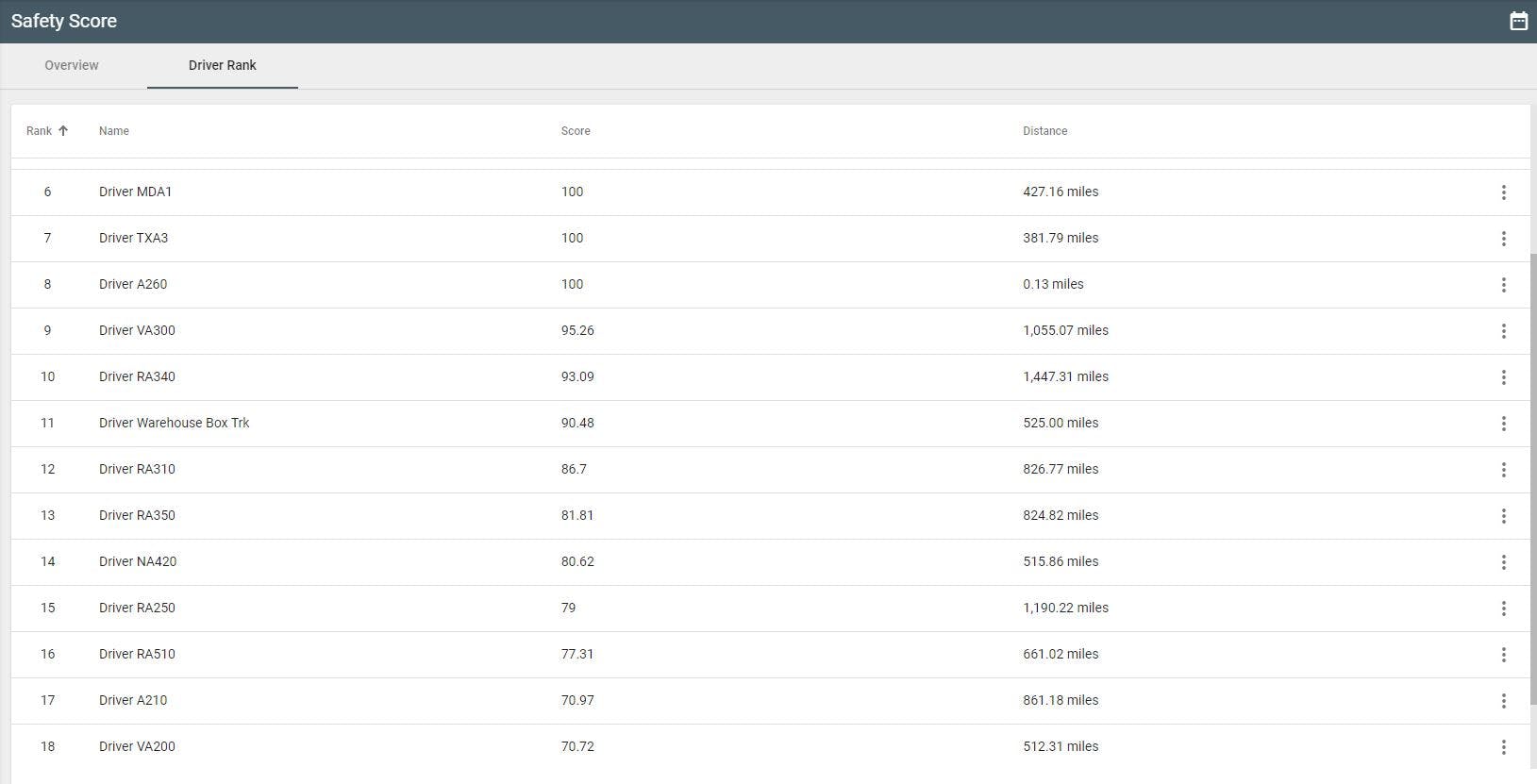Click the vertical scrollbar of the table
Screen dimensions: 1537x784
pos(1532,472)
